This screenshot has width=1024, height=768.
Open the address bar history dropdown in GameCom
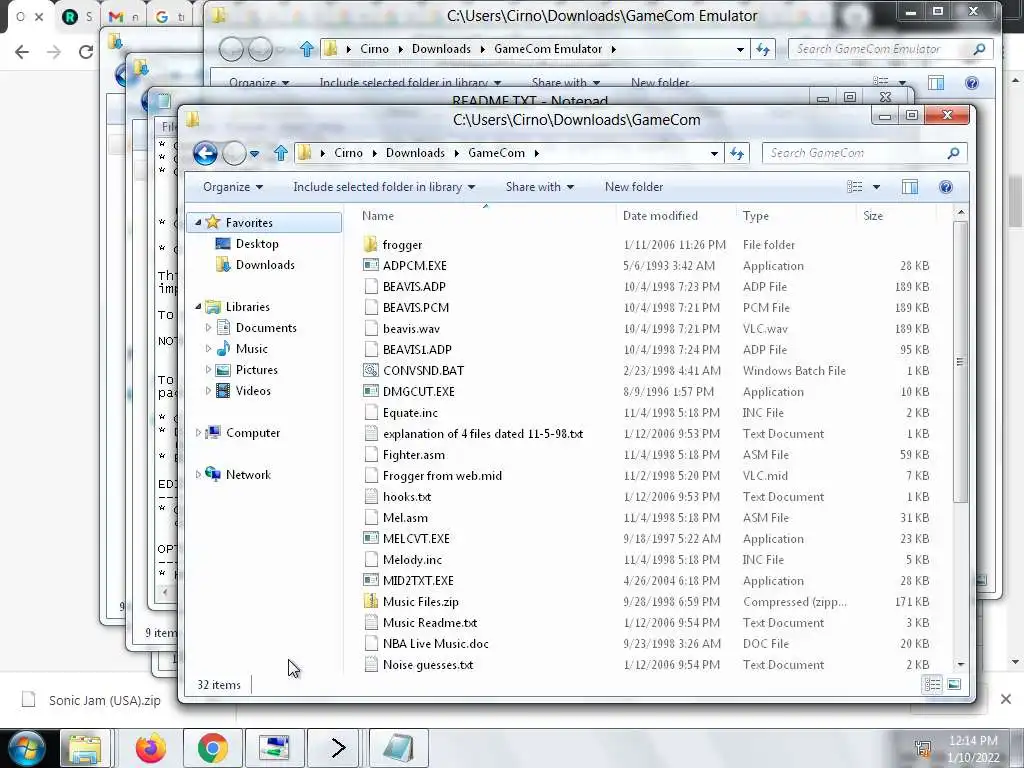click(714, 153)
